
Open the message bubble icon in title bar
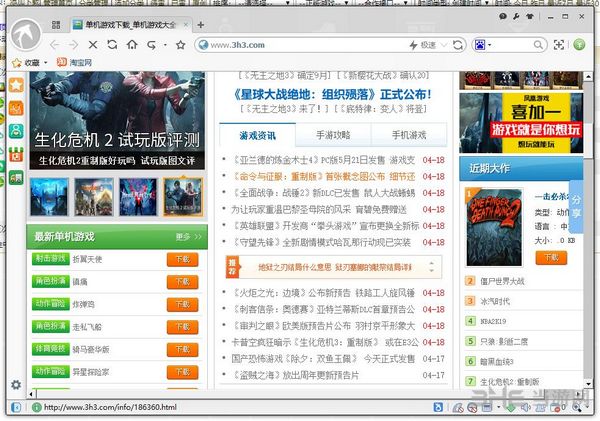coord(503,16)
